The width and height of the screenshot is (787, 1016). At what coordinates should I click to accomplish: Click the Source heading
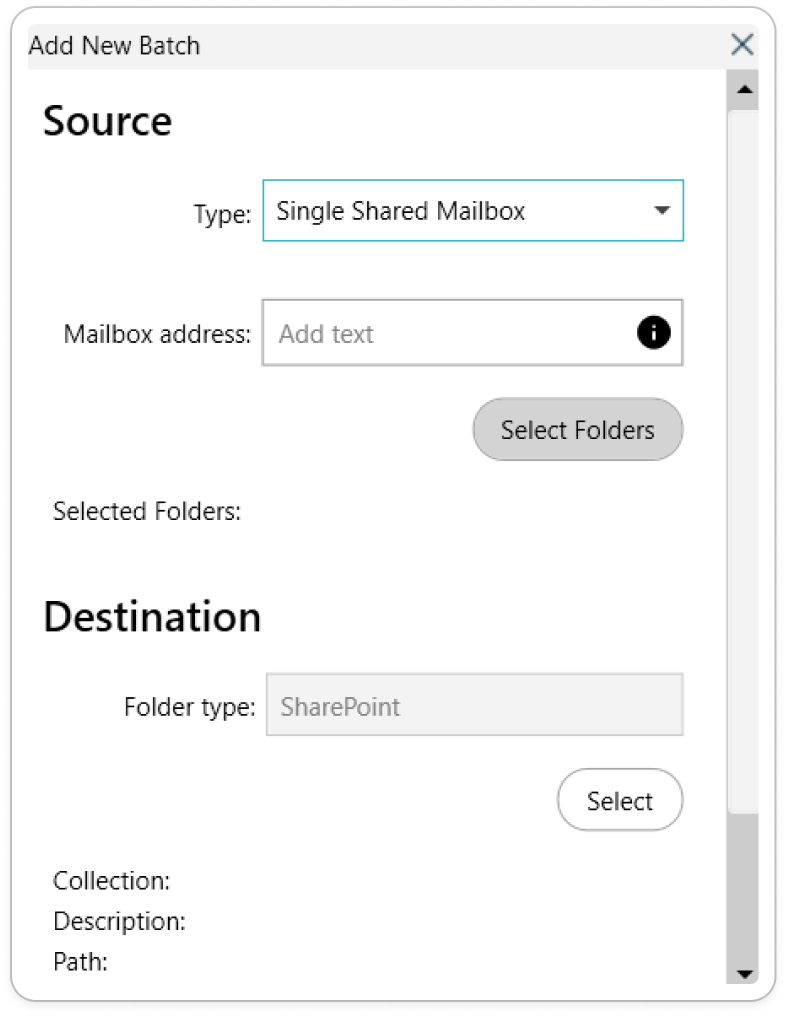point(108,122)
